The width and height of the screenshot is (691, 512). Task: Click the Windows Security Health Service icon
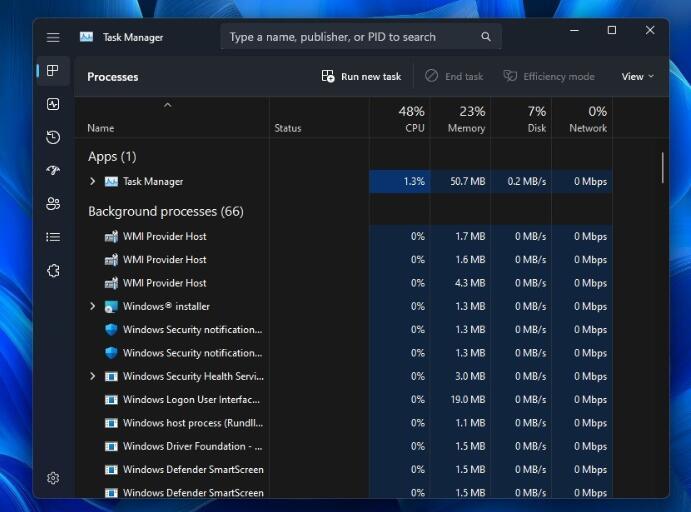pyautogui.click(x=111, y=376)
